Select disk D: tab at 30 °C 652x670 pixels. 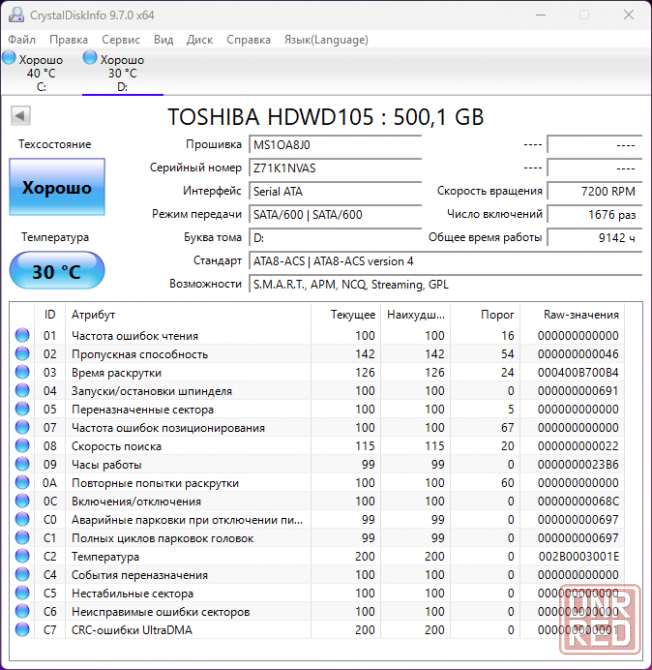tap(122, 72)
